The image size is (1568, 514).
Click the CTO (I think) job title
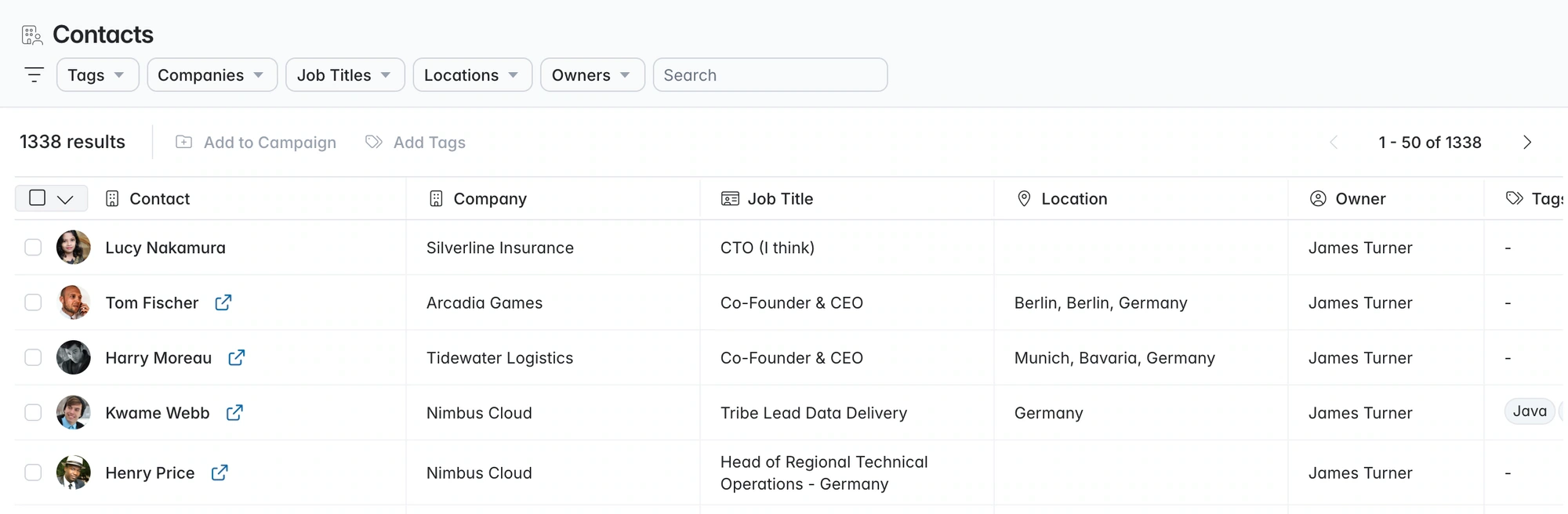pos(768,248)
